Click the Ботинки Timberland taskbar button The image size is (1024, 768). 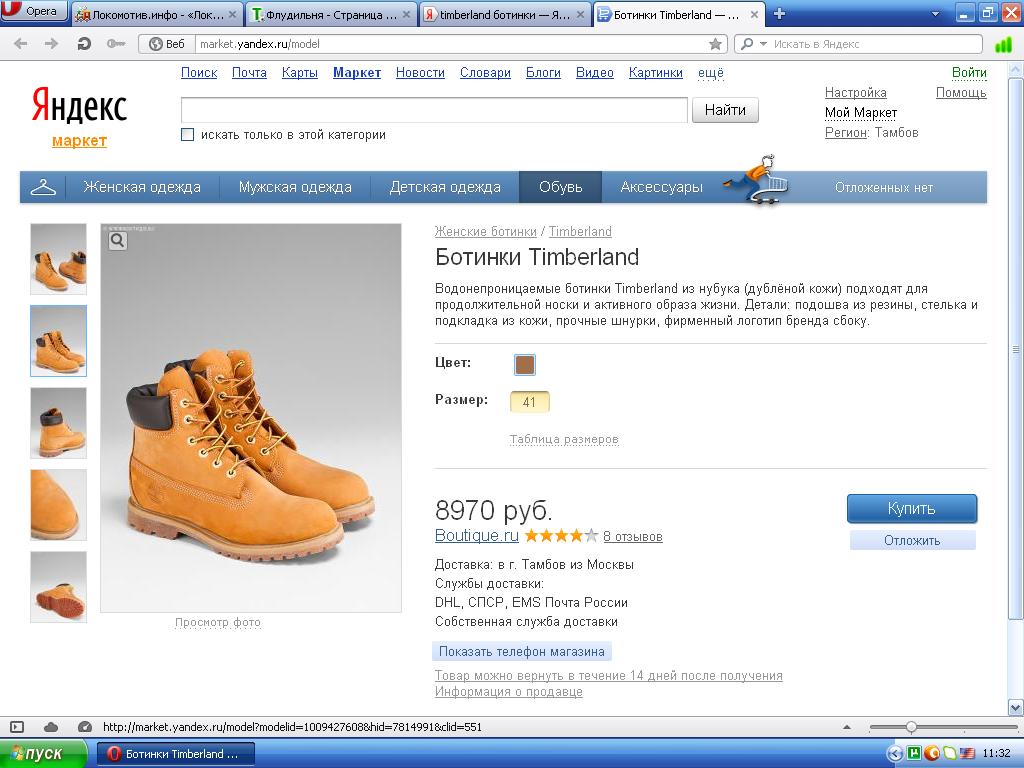[175, 754]
